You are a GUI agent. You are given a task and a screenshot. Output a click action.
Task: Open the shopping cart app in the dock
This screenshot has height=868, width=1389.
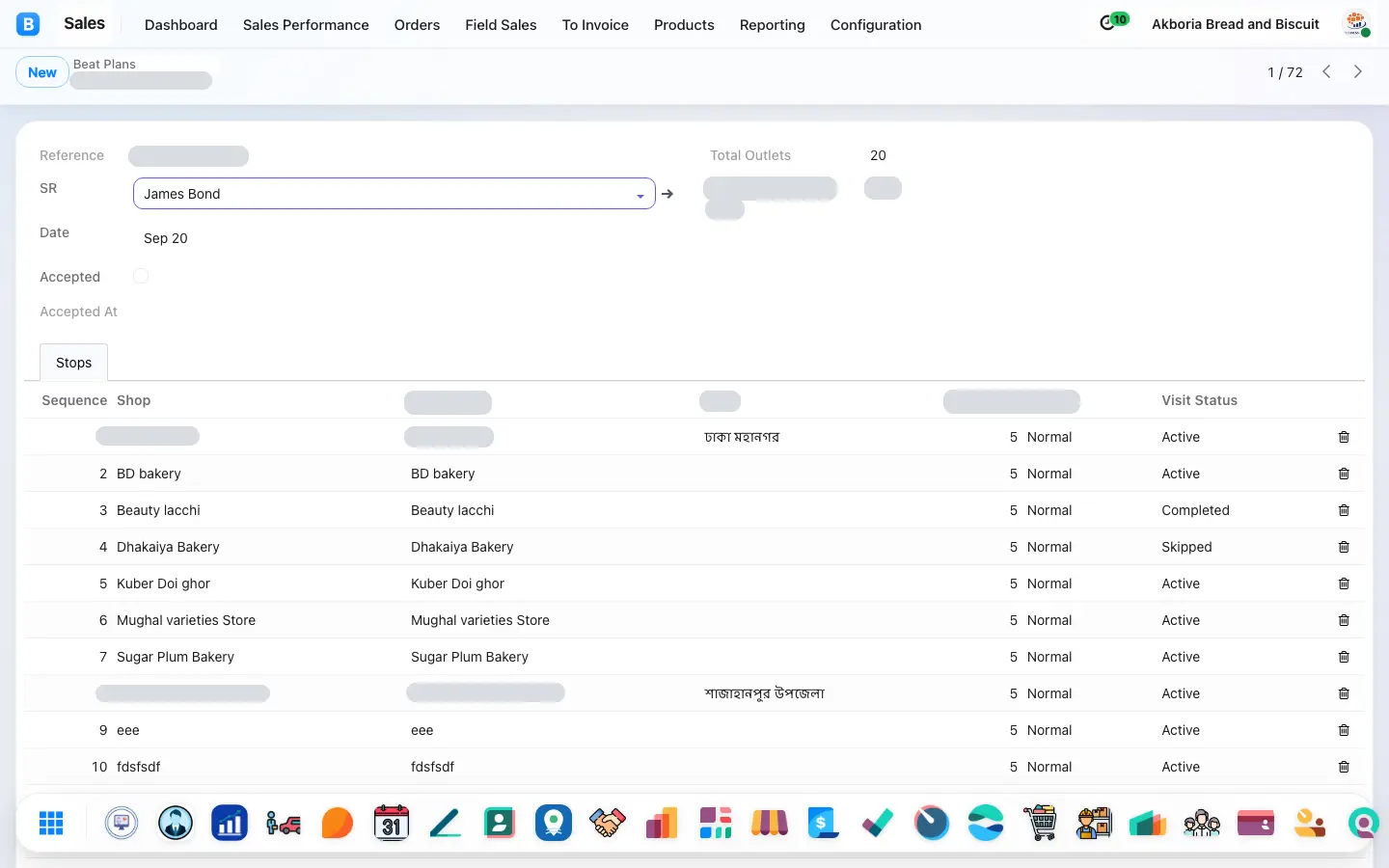[x=1040, y=823]
